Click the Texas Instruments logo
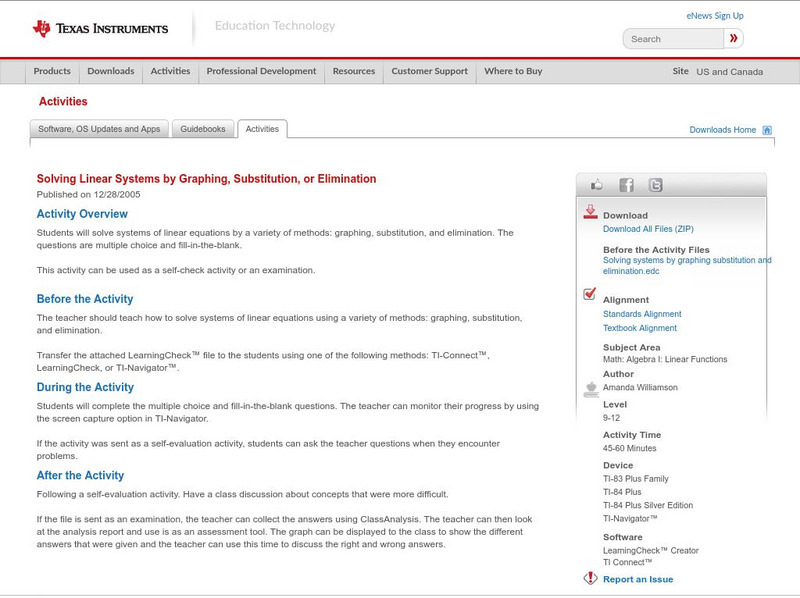Screen dimensions: 800x598 [100, 29]
